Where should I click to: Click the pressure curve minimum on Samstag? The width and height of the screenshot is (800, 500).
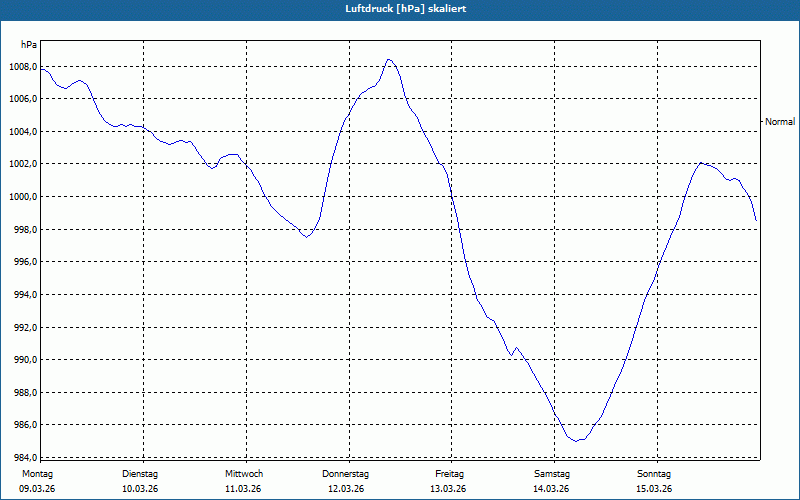(576, 441)
